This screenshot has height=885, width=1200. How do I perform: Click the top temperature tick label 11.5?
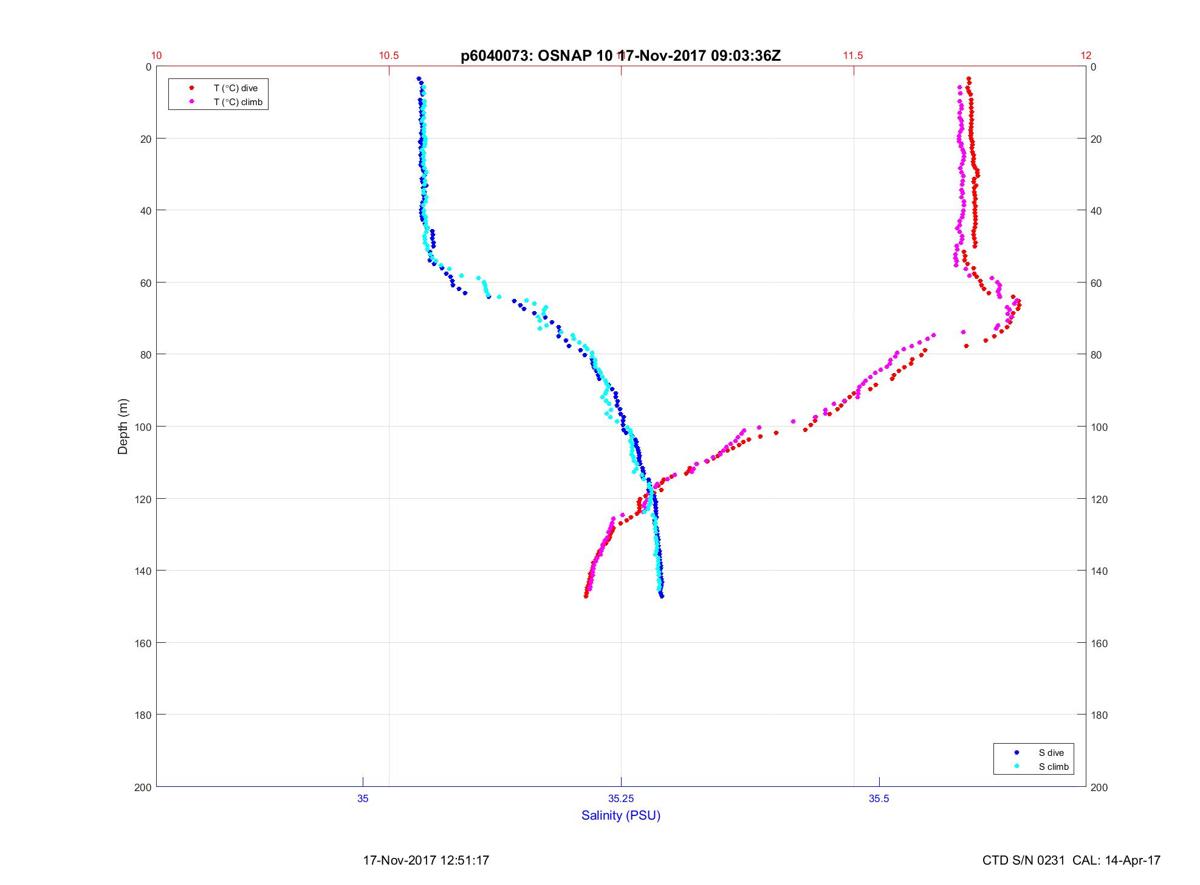[853, 55]
